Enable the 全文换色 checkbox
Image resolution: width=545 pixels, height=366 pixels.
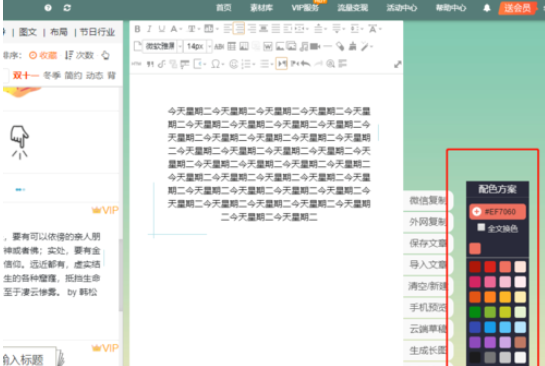tap(481, 228)
